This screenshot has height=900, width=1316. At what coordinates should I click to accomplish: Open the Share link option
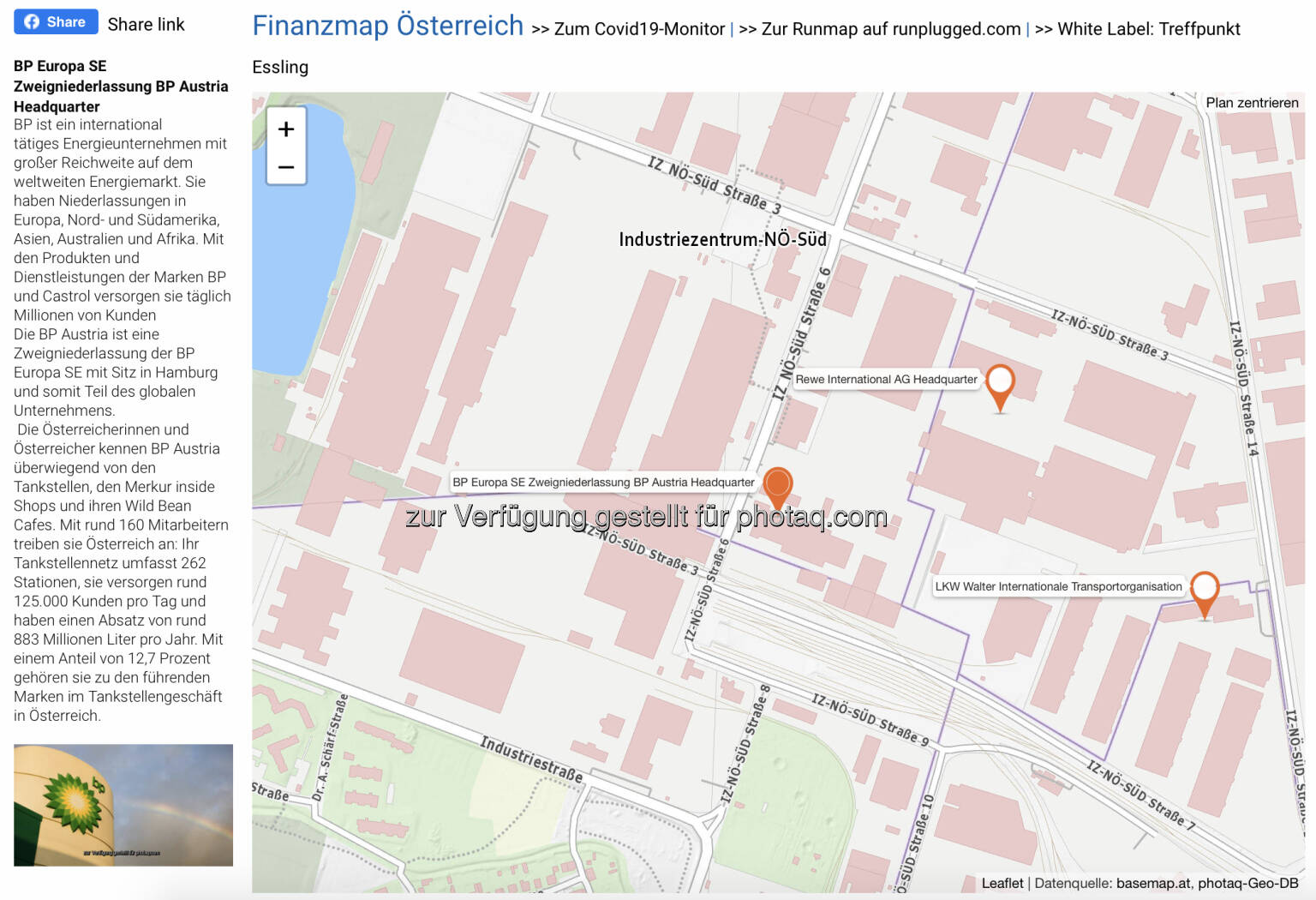point(146,25)
